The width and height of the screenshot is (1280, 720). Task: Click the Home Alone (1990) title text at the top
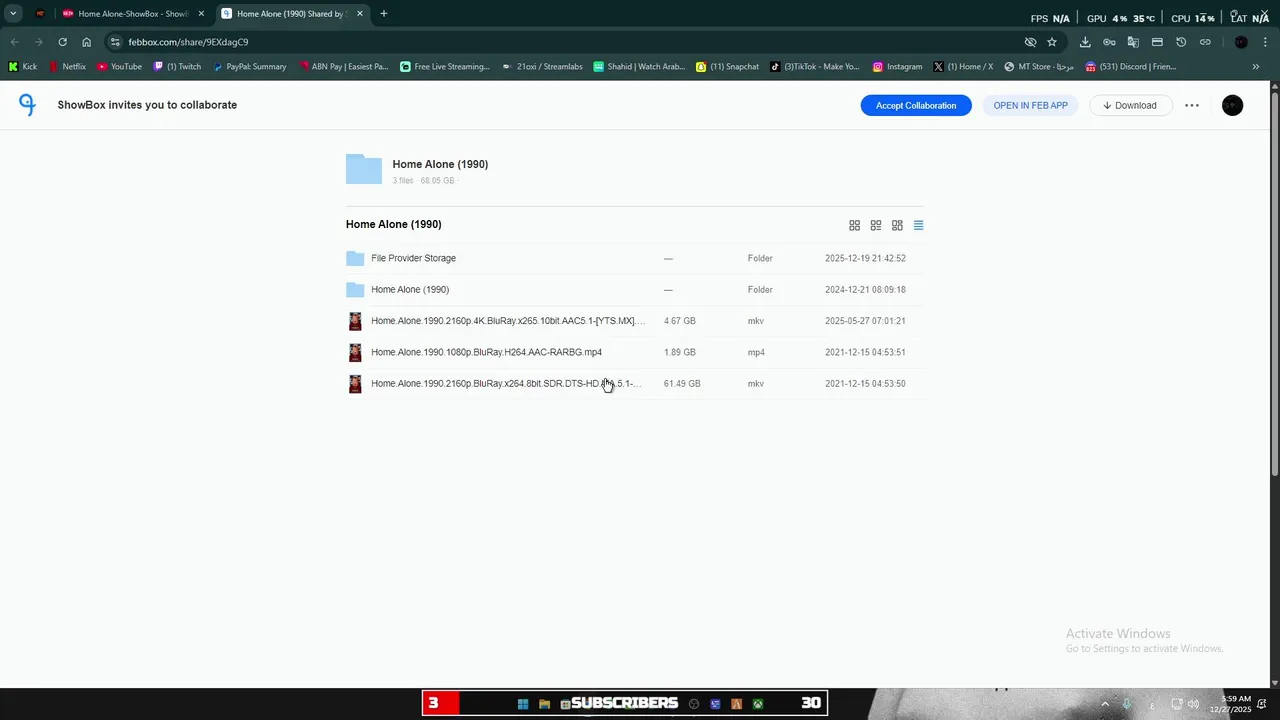click(x=440, y=164)
